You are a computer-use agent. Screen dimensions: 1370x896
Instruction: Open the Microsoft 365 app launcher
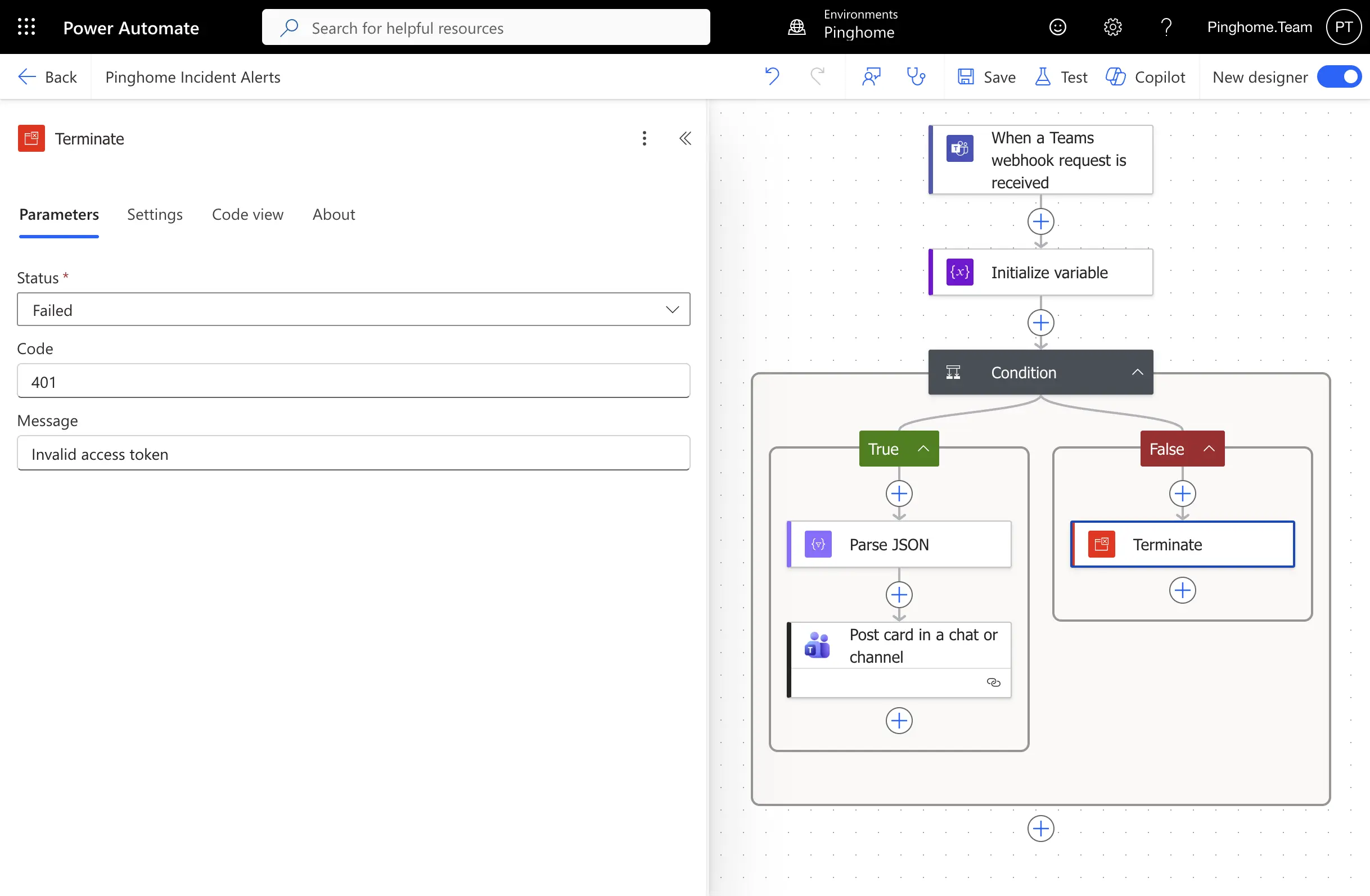[26, 26]
